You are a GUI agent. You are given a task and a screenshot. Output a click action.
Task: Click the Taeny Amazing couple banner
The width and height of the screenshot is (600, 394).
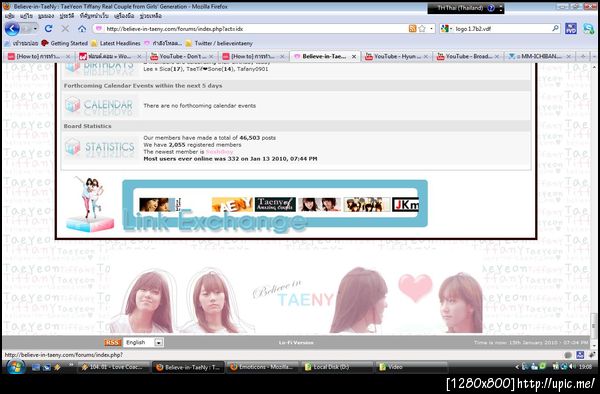coord(275,204)
